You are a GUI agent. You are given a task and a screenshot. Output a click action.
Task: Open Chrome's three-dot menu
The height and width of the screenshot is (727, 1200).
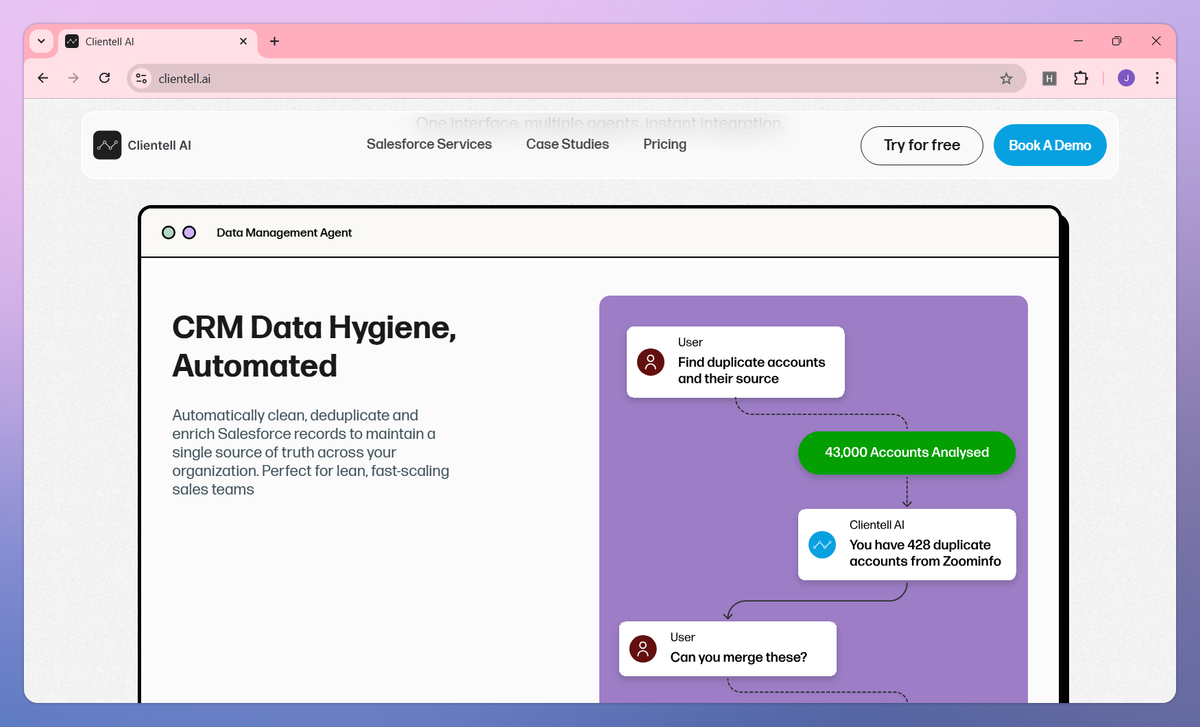1157,78
